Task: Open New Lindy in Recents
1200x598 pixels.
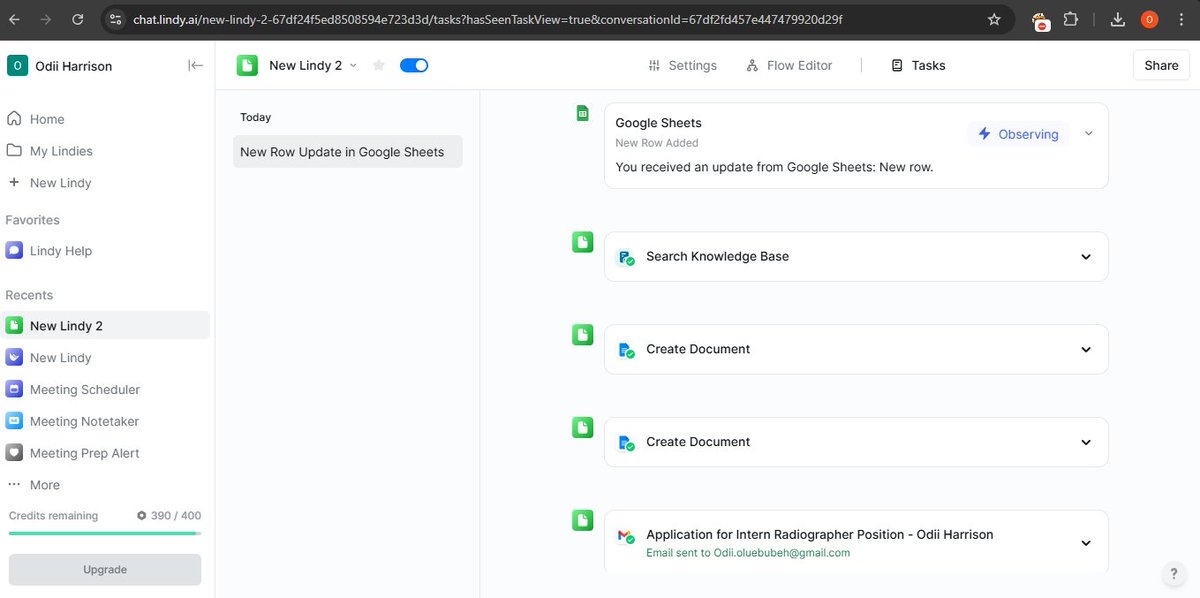Action: click(x=60, y=358)
